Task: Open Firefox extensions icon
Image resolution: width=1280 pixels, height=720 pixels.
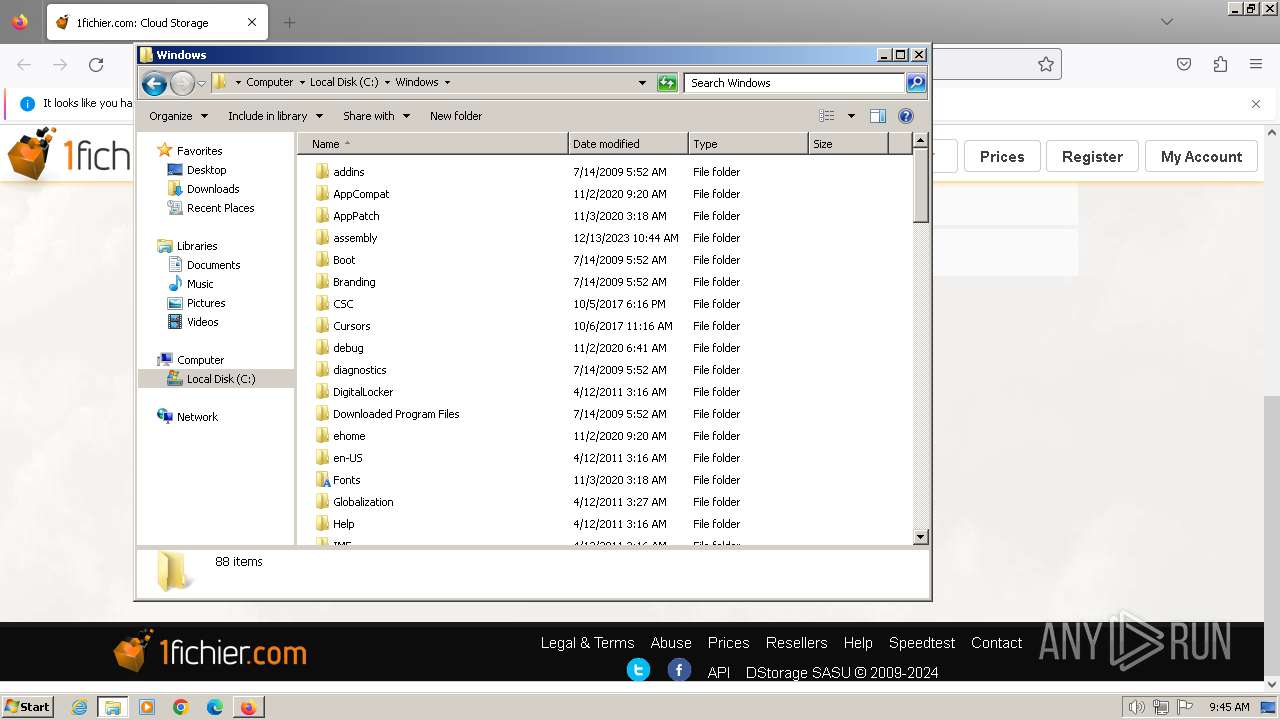Action: (1220, 64)
